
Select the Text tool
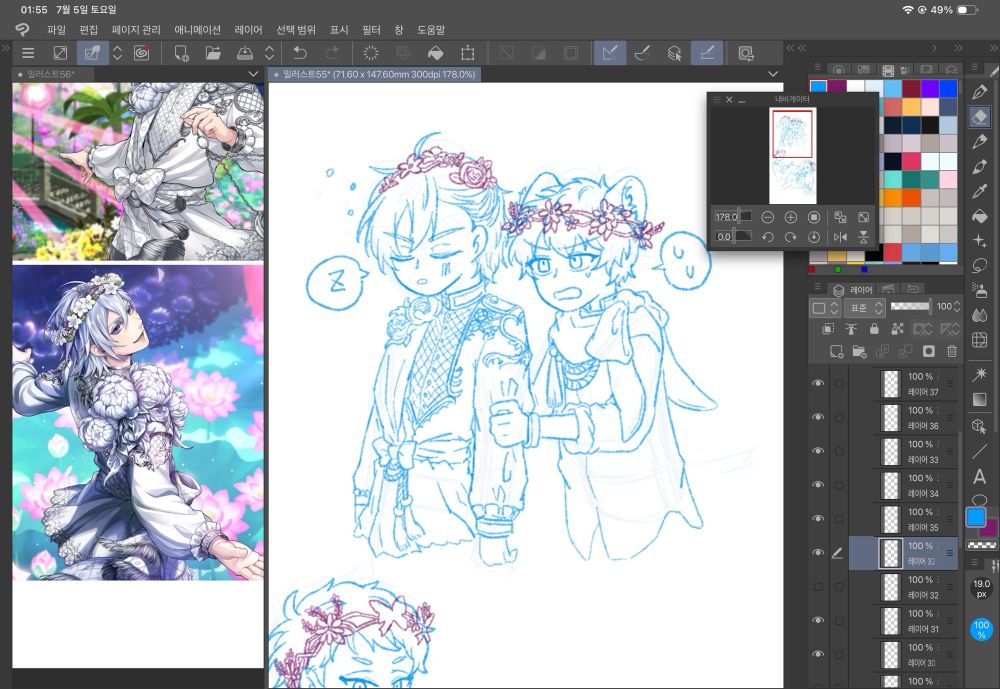(x=980, y=477)
